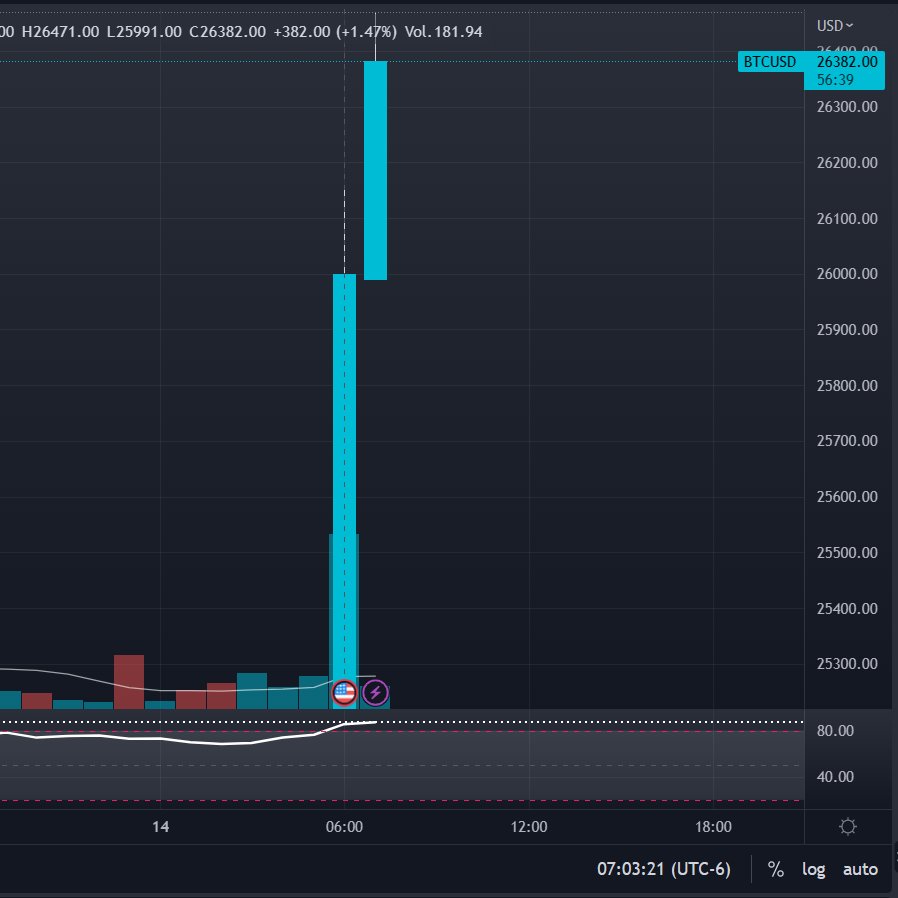Click the +382.00 (+1.47%) change value
898x898 pixels.
pyautogui.click(x=335, y=31)
